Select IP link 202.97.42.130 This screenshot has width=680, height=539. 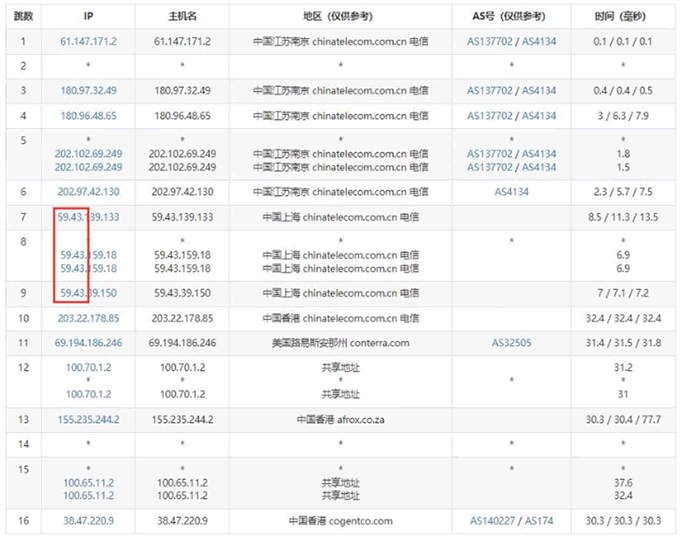pos(88,191)
